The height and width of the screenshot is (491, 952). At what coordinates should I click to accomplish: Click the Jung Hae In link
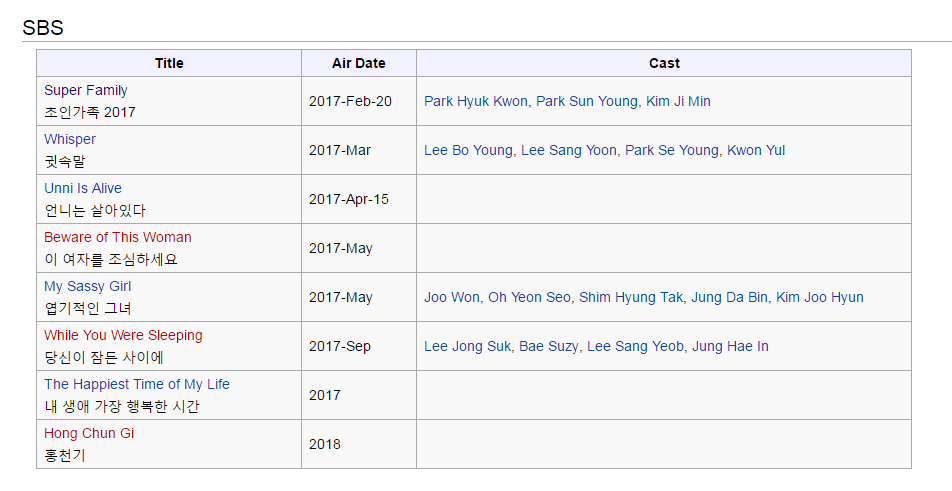click(x=731, y=346)
